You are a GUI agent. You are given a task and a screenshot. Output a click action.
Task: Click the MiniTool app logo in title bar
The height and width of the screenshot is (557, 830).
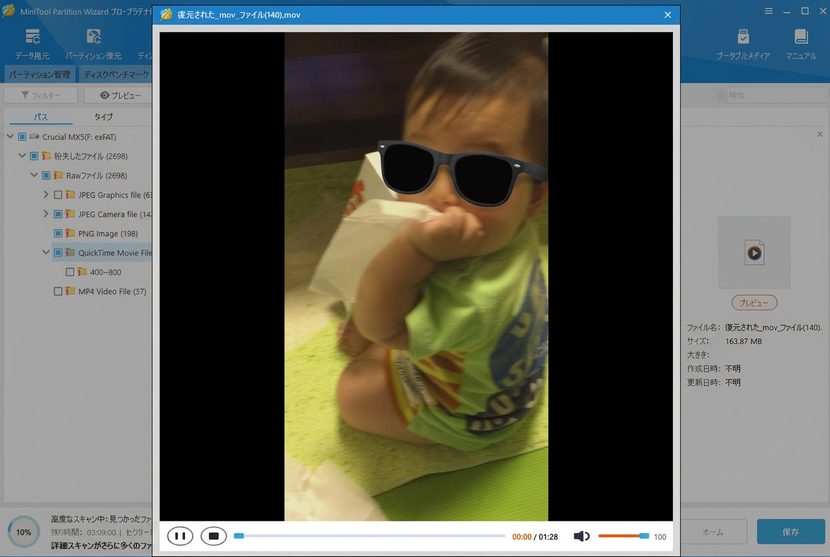(x=8, y=11)
